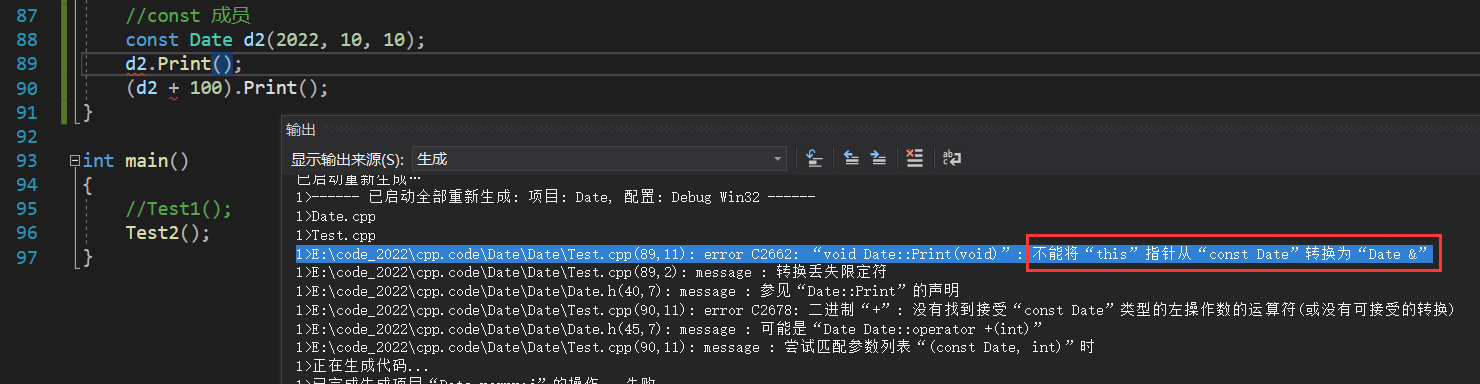1480x384 pixels.
Task: Click the 尝试匹配参数列表 message line
Action: click(x=695, y=348)
